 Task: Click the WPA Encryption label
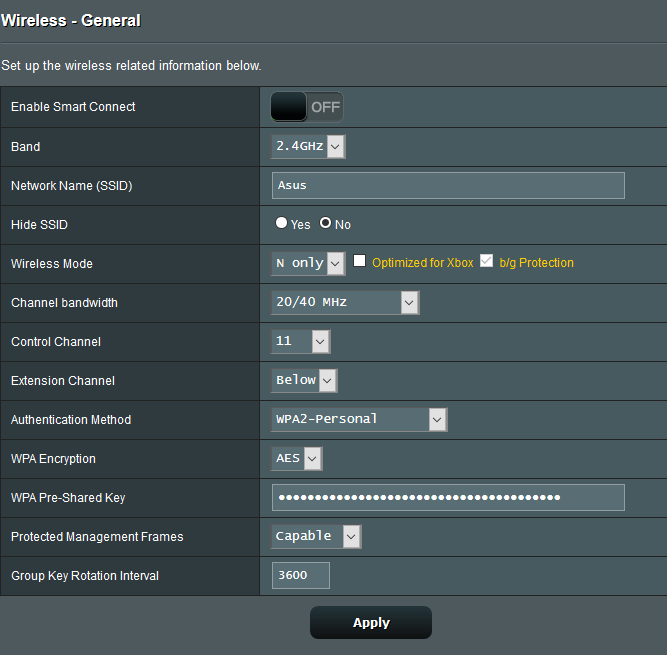[53, 459]
